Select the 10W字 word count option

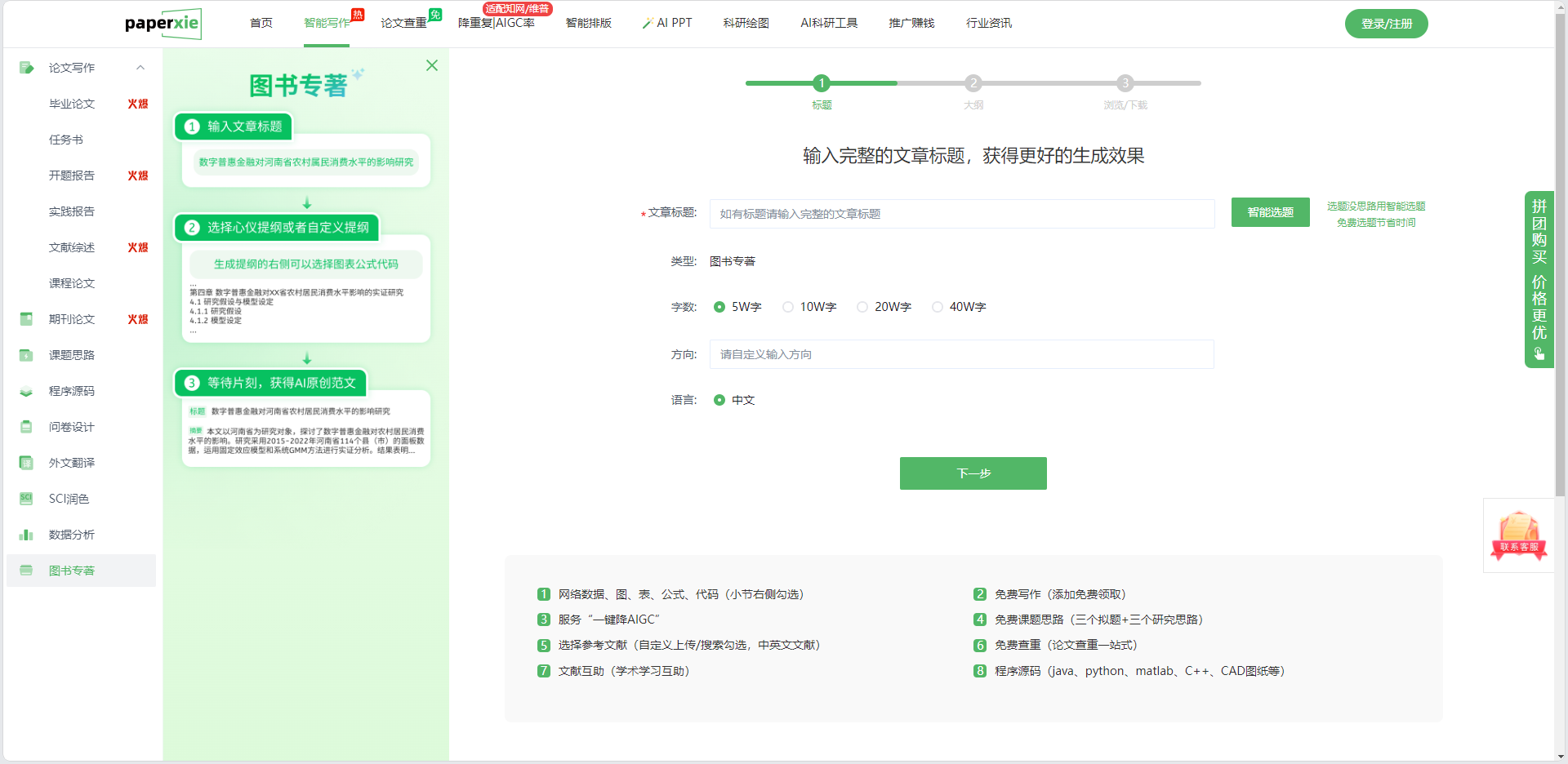(788, 307)
